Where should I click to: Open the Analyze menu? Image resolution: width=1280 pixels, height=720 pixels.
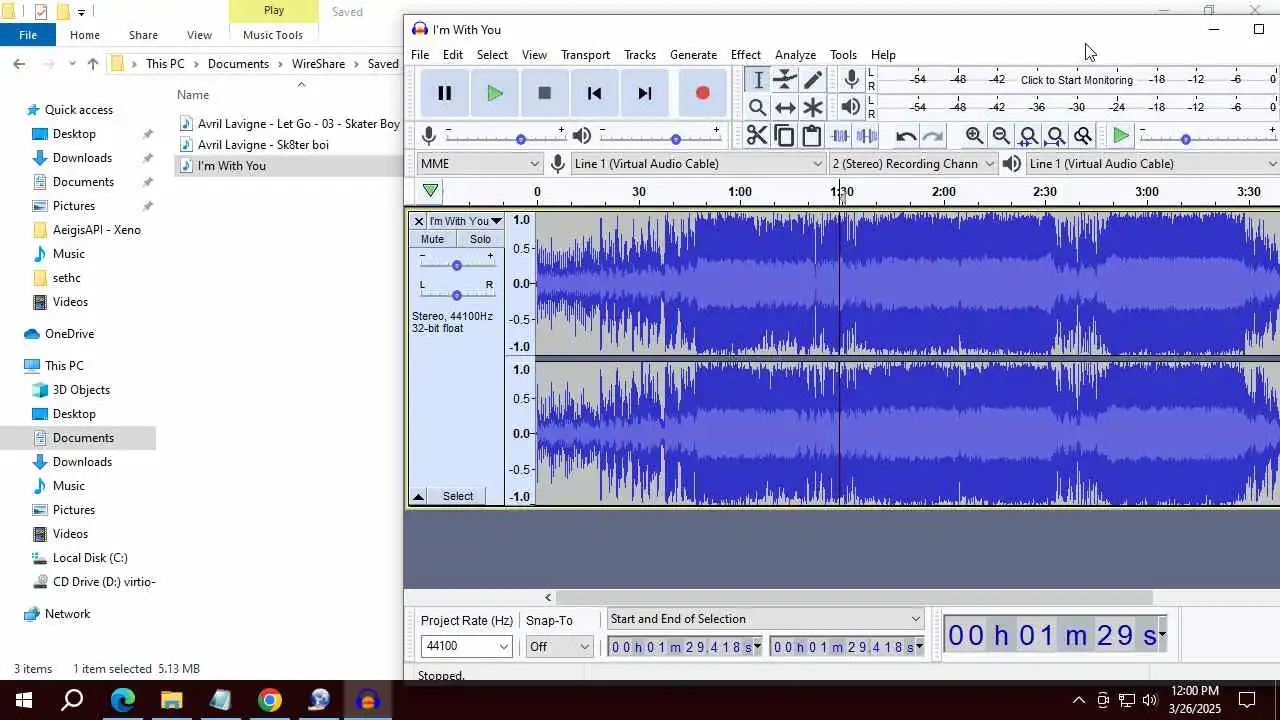tap(795, 55)
